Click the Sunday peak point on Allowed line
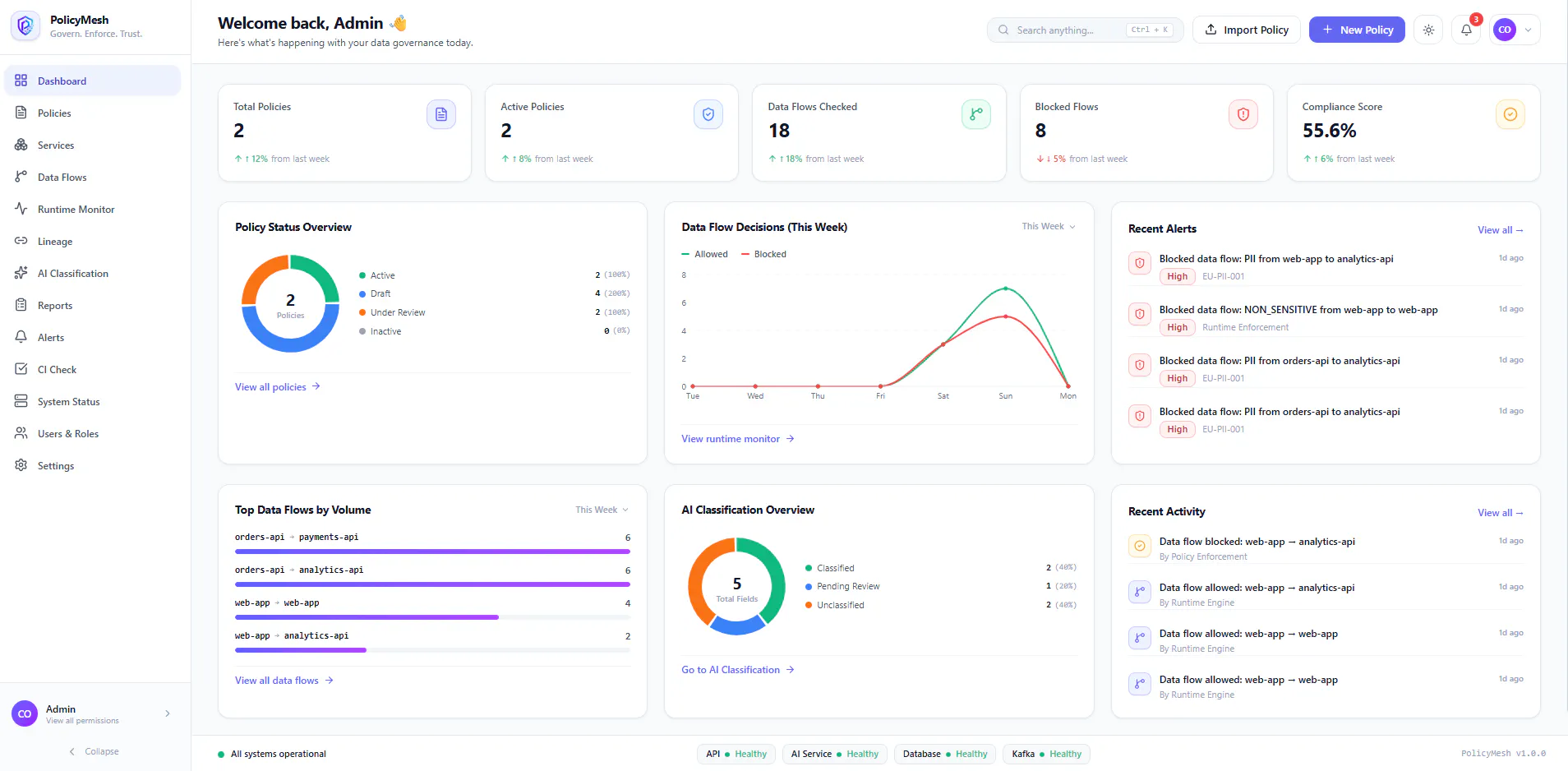 (1005, 289)
